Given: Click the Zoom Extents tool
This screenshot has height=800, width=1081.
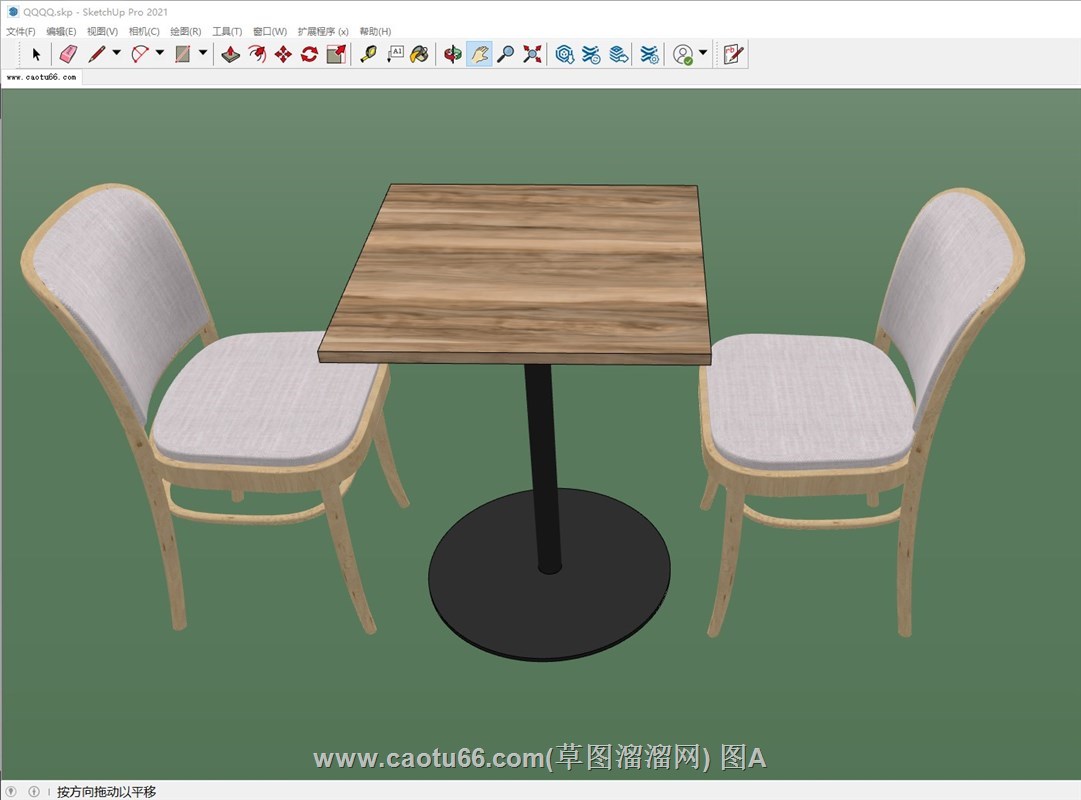Looking at the screenshot, I should tap(532, 54).
